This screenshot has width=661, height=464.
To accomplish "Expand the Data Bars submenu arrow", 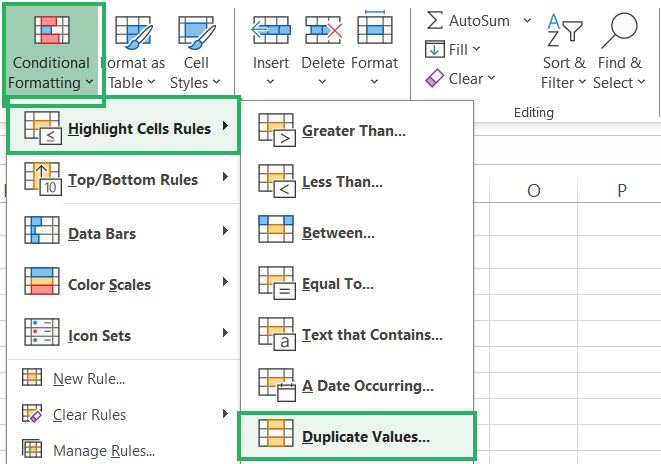I will [226, 231].
